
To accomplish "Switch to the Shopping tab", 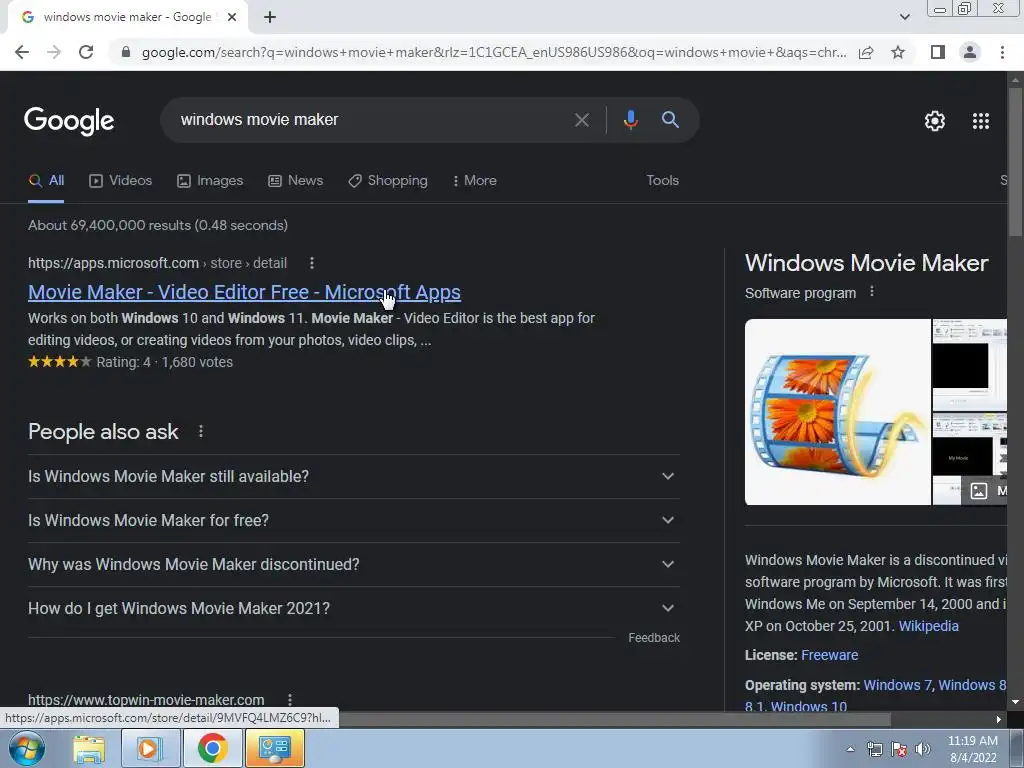I will click(388, 181).
